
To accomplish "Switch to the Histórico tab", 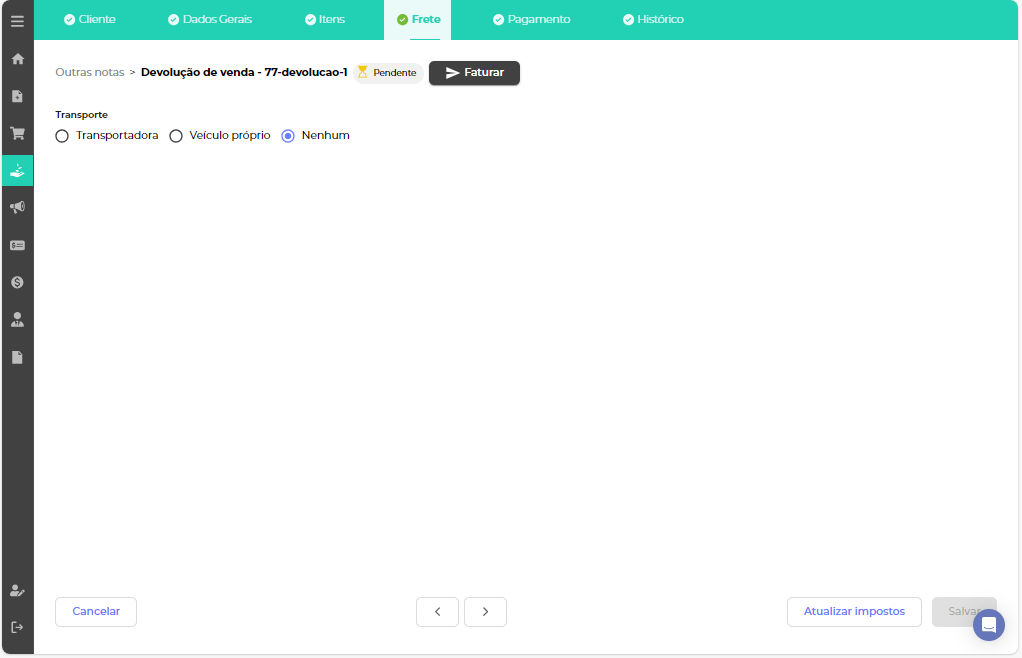I will (x=653, y=20).
